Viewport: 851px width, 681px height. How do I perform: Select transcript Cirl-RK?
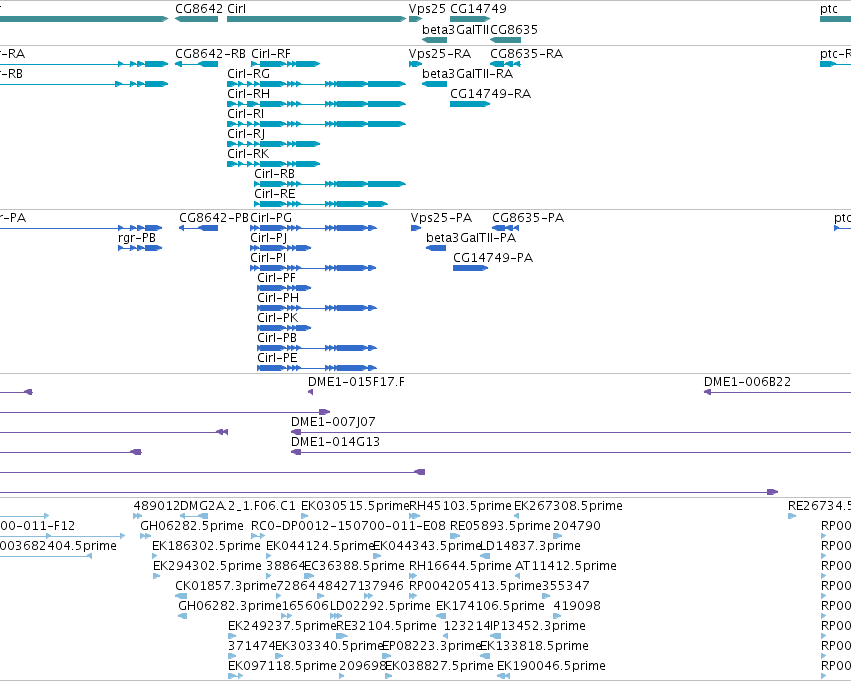pos(274,164)
